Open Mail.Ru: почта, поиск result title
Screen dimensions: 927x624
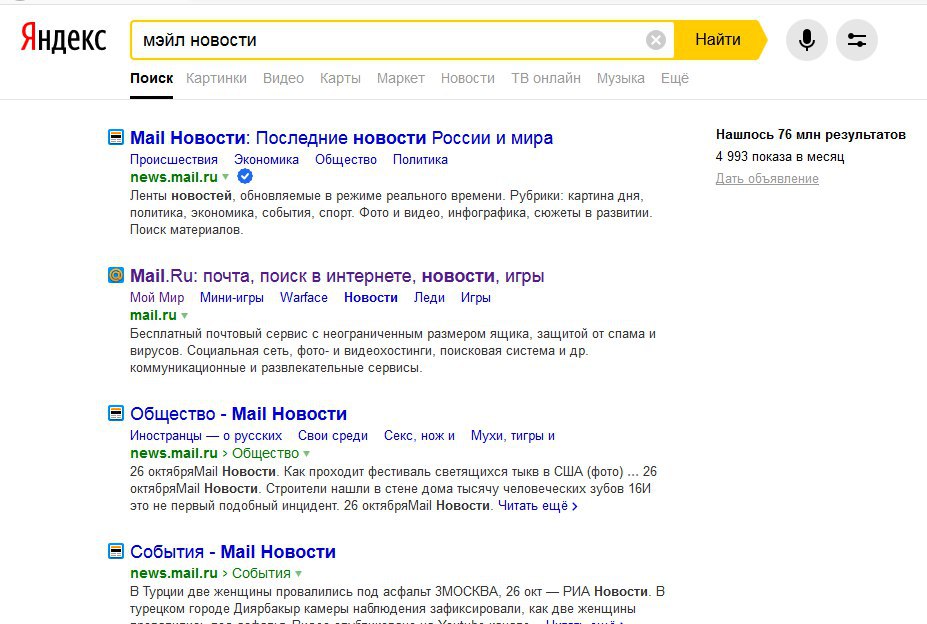pos(337,276)
